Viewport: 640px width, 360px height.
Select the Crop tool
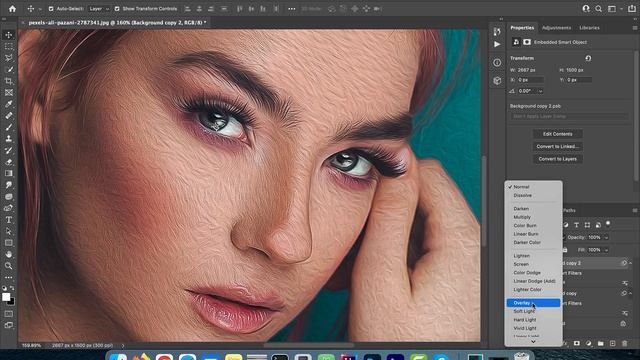(9, 81)
